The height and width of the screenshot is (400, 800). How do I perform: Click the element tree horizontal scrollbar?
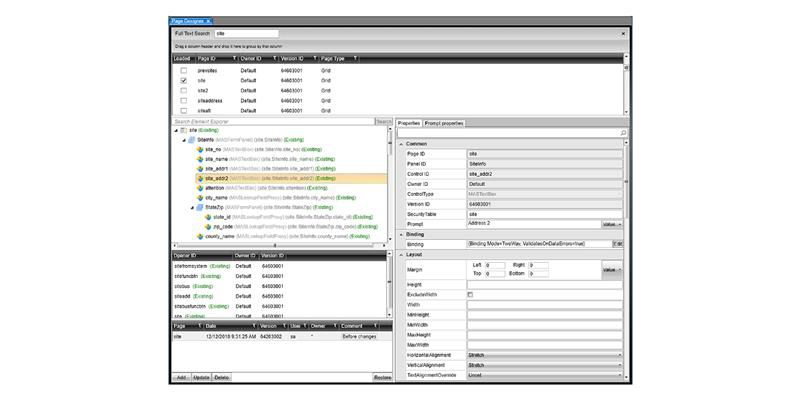point(280,246)
